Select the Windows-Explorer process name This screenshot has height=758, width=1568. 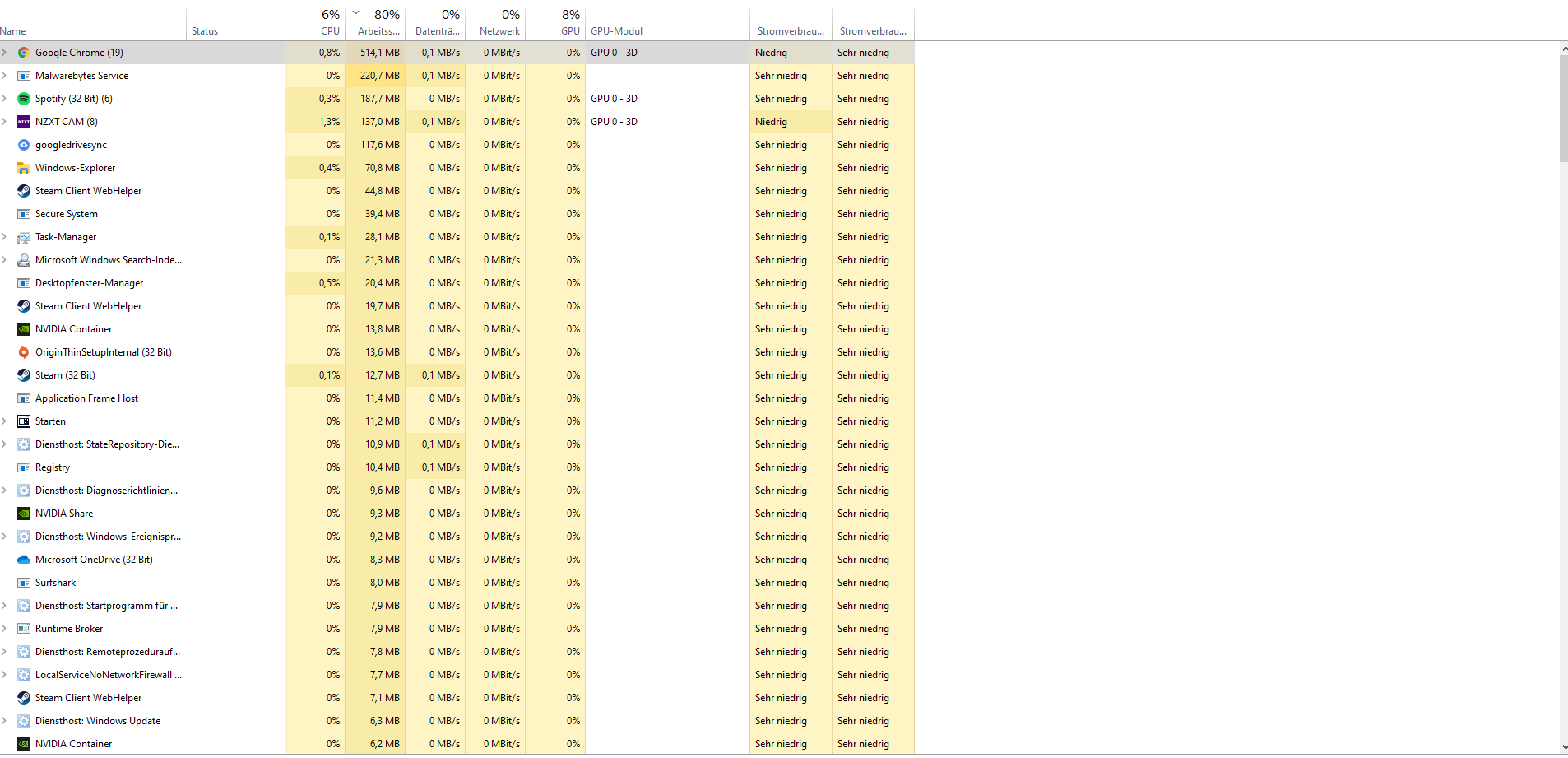[x=75, y=168]
